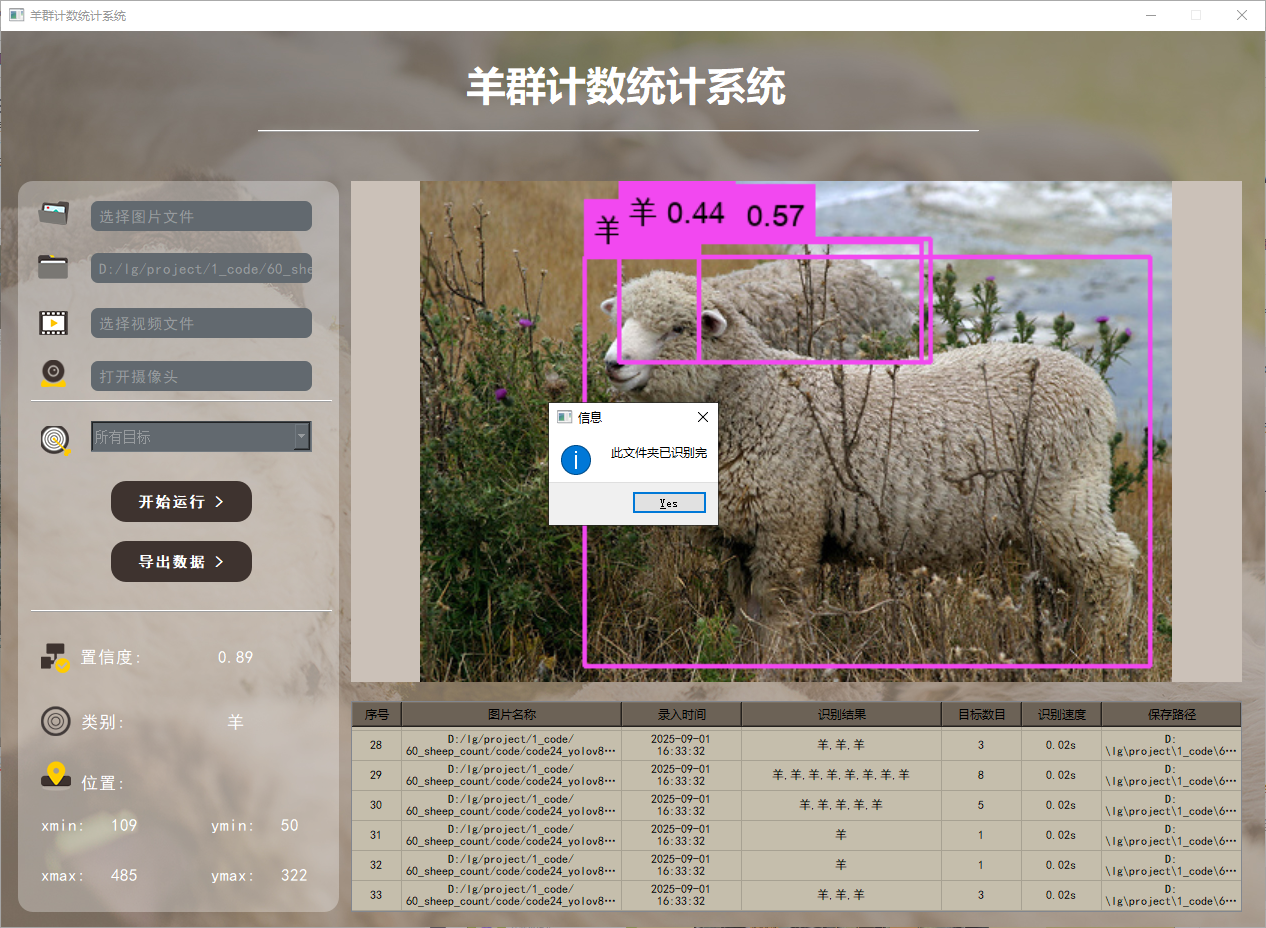The width and height of the screenshot is (1266, 928).
Task: Click the folder path D:/lg/project field
Action: 201,268
